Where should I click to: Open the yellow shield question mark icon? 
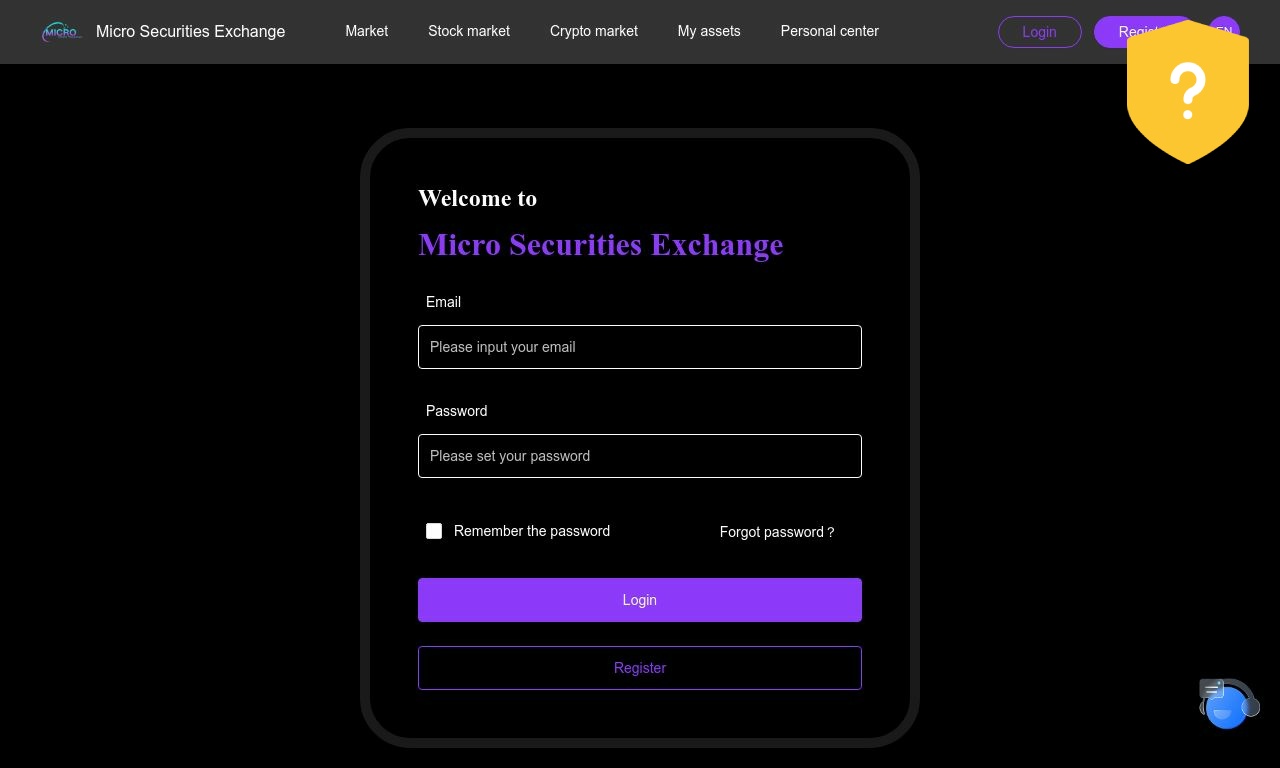(x=1188, y=91)
